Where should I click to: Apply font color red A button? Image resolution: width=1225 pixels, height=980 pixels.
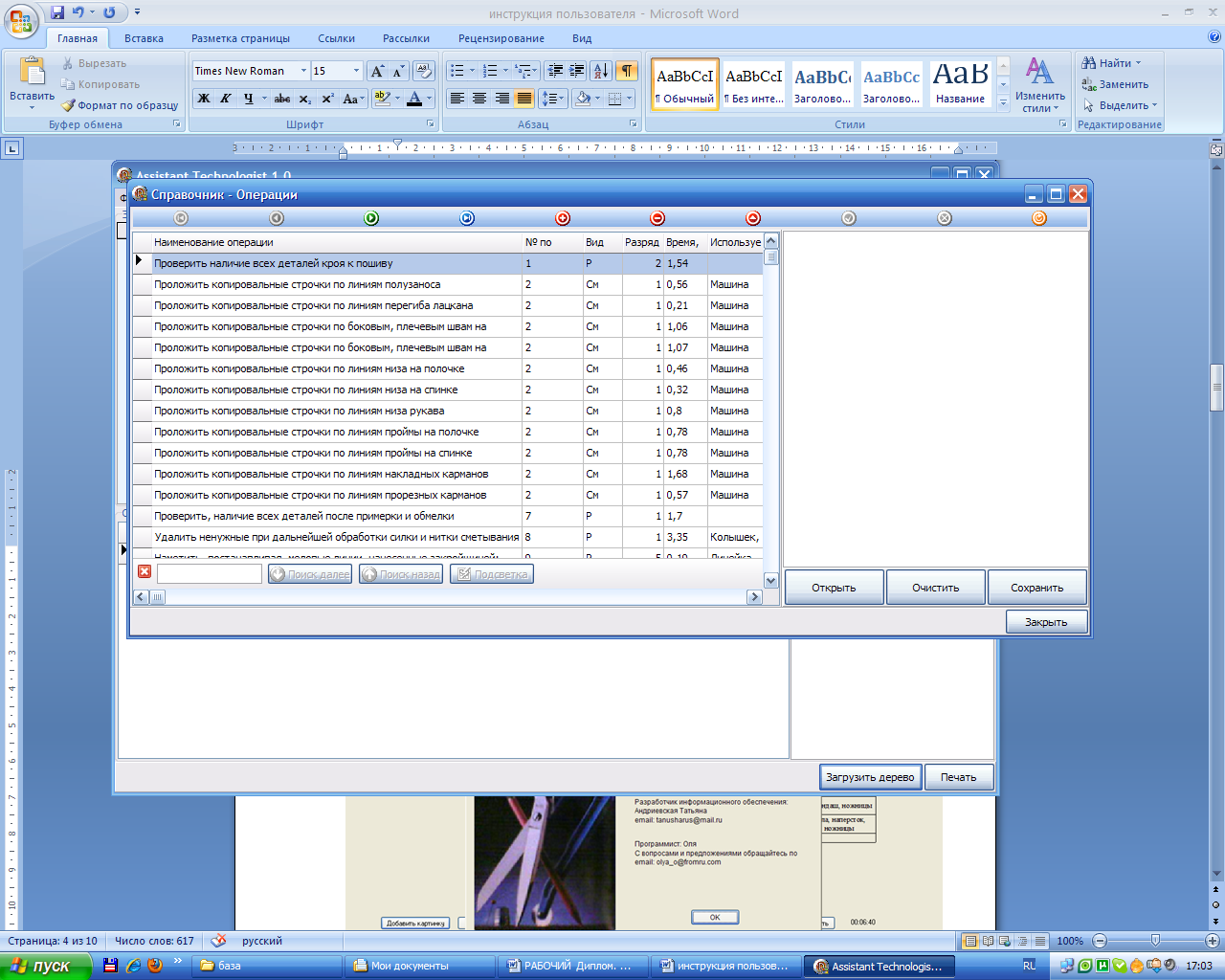(x=413, y=99)
